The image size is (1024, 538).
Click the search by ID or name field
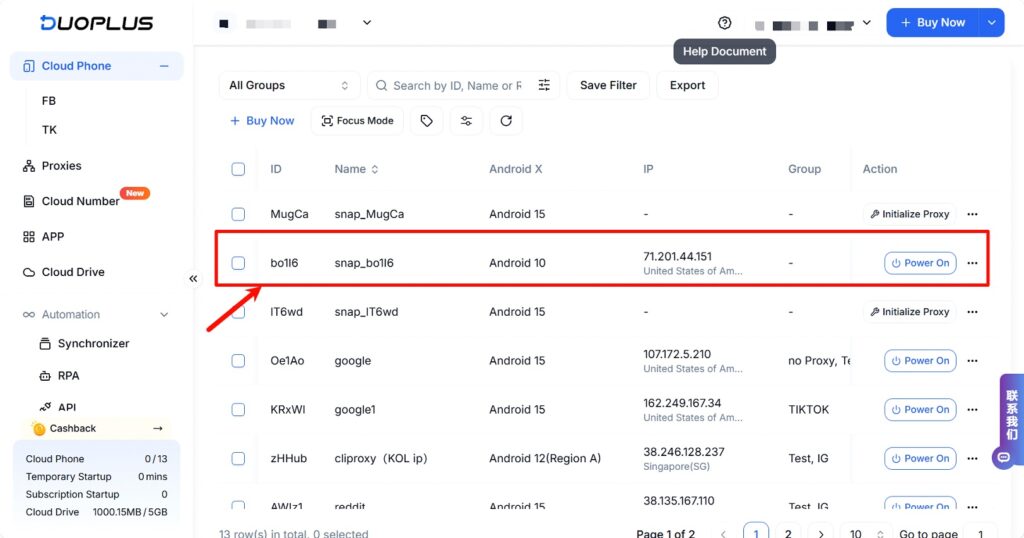pos(456,86)
